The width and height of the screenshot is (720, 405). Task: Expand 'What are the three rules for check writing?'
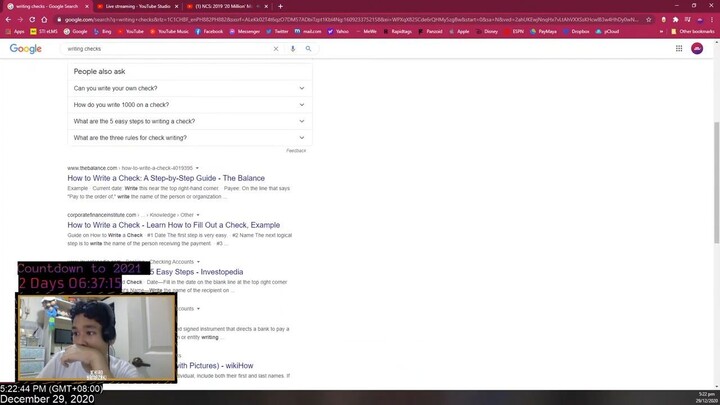pos(189,138)
